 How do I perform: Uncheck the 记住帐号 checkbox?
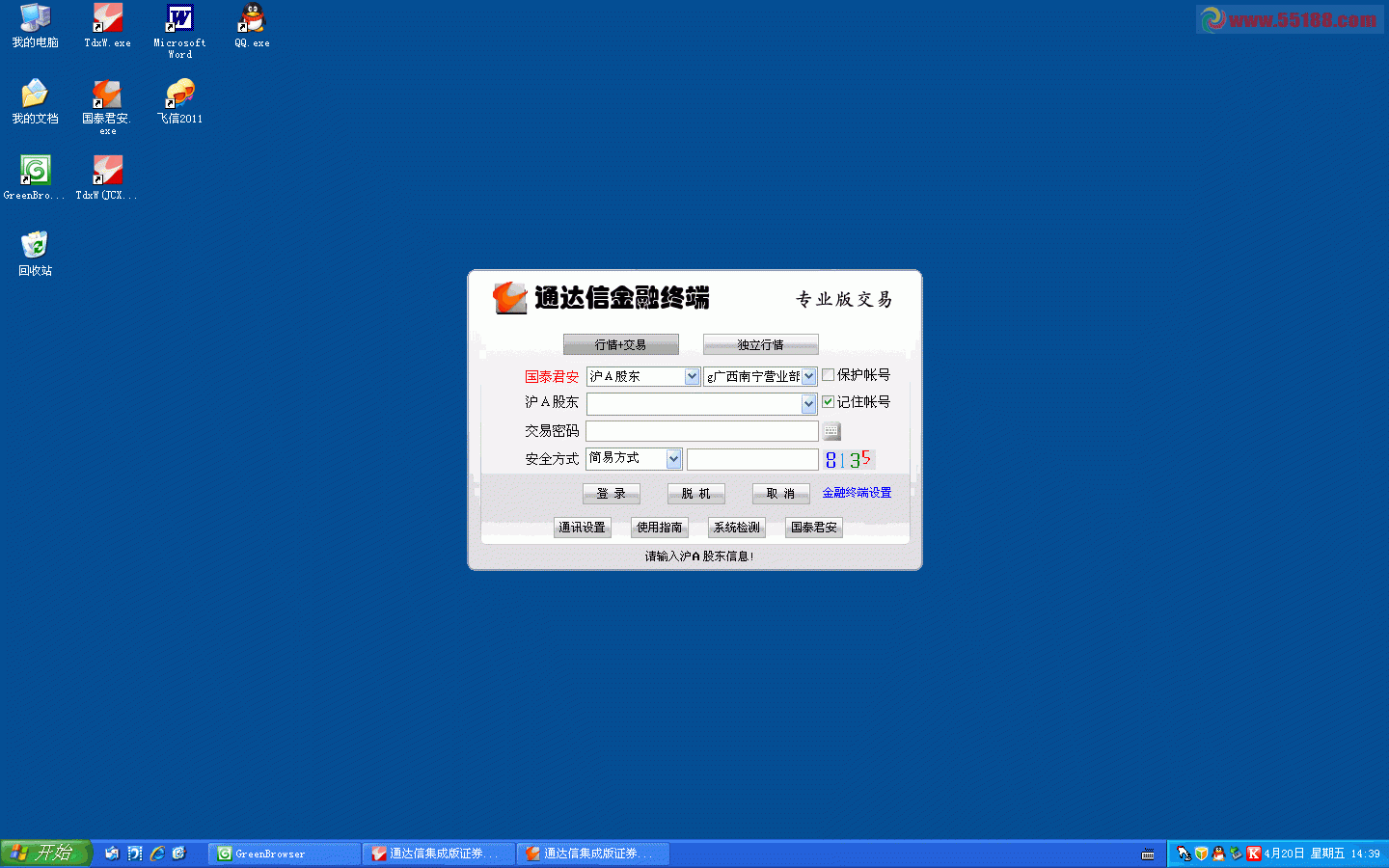828,402
